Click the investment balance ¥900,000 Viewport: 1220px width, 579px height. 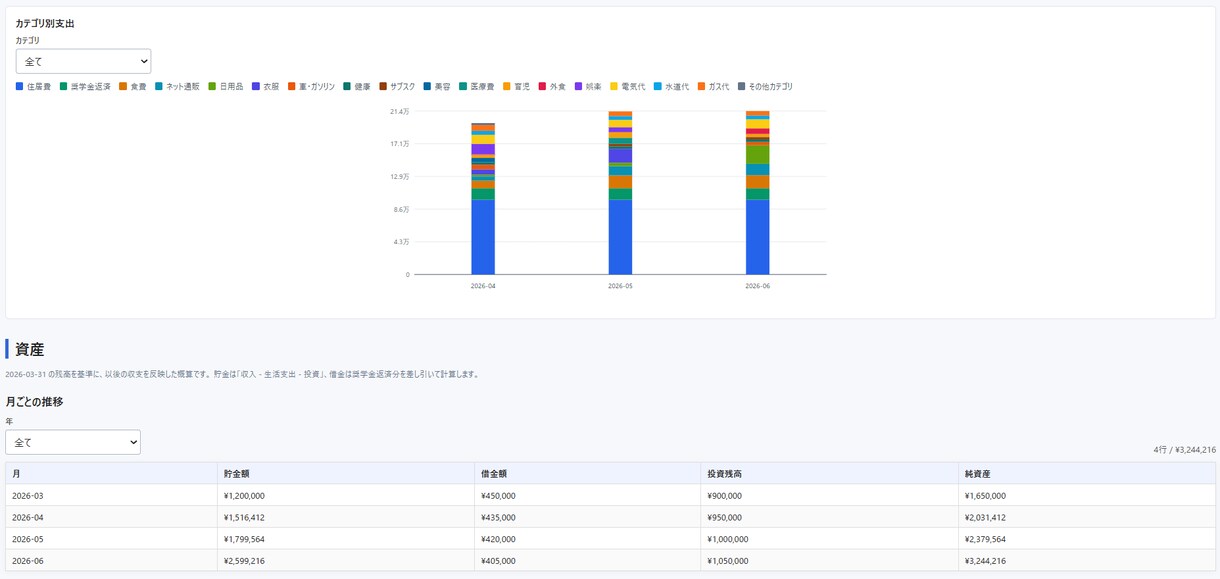pyautogui.click(x=724, y=496)
